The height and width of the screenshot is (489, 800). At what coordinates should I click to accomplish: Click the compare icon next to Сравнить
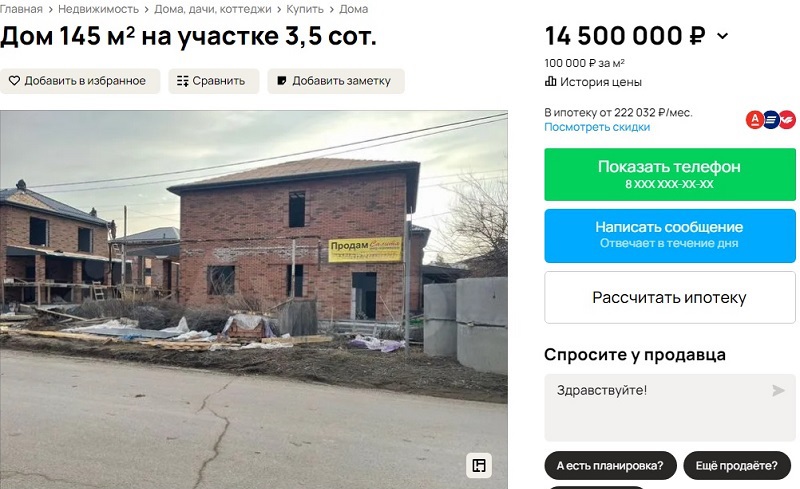point(183,81)
